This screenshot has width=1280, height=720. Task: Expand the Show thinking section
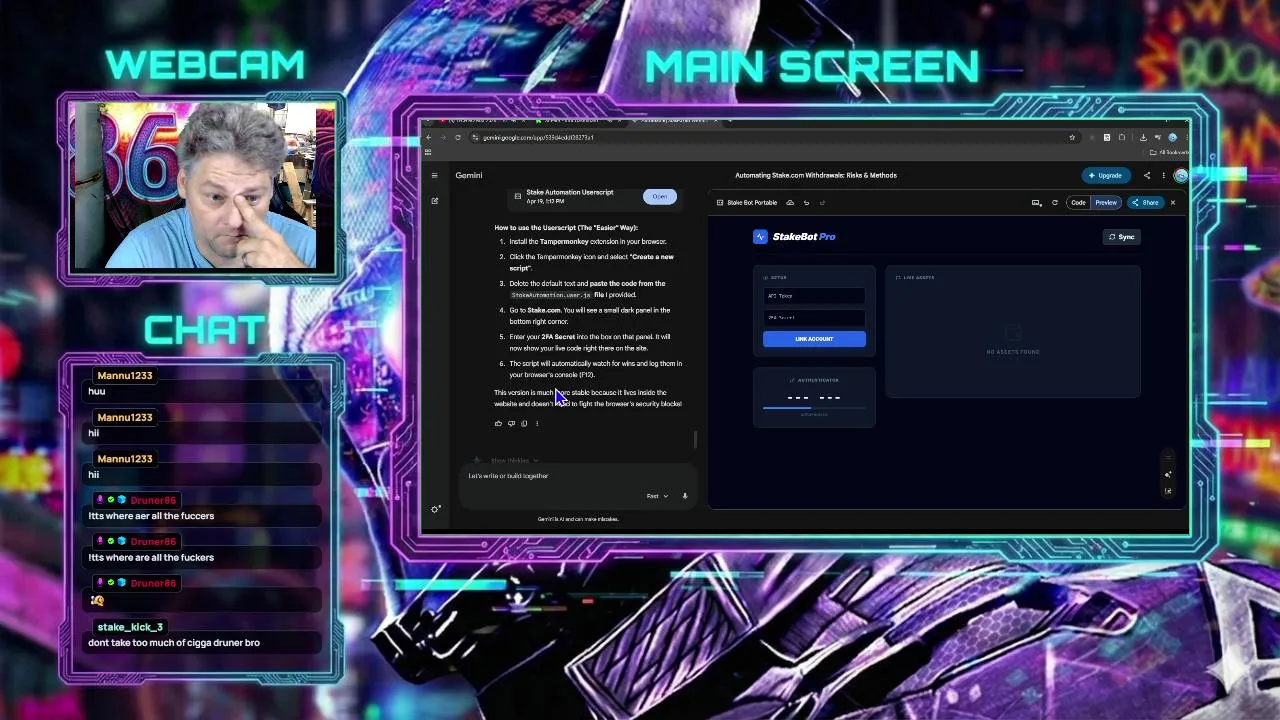click(514, 461)
